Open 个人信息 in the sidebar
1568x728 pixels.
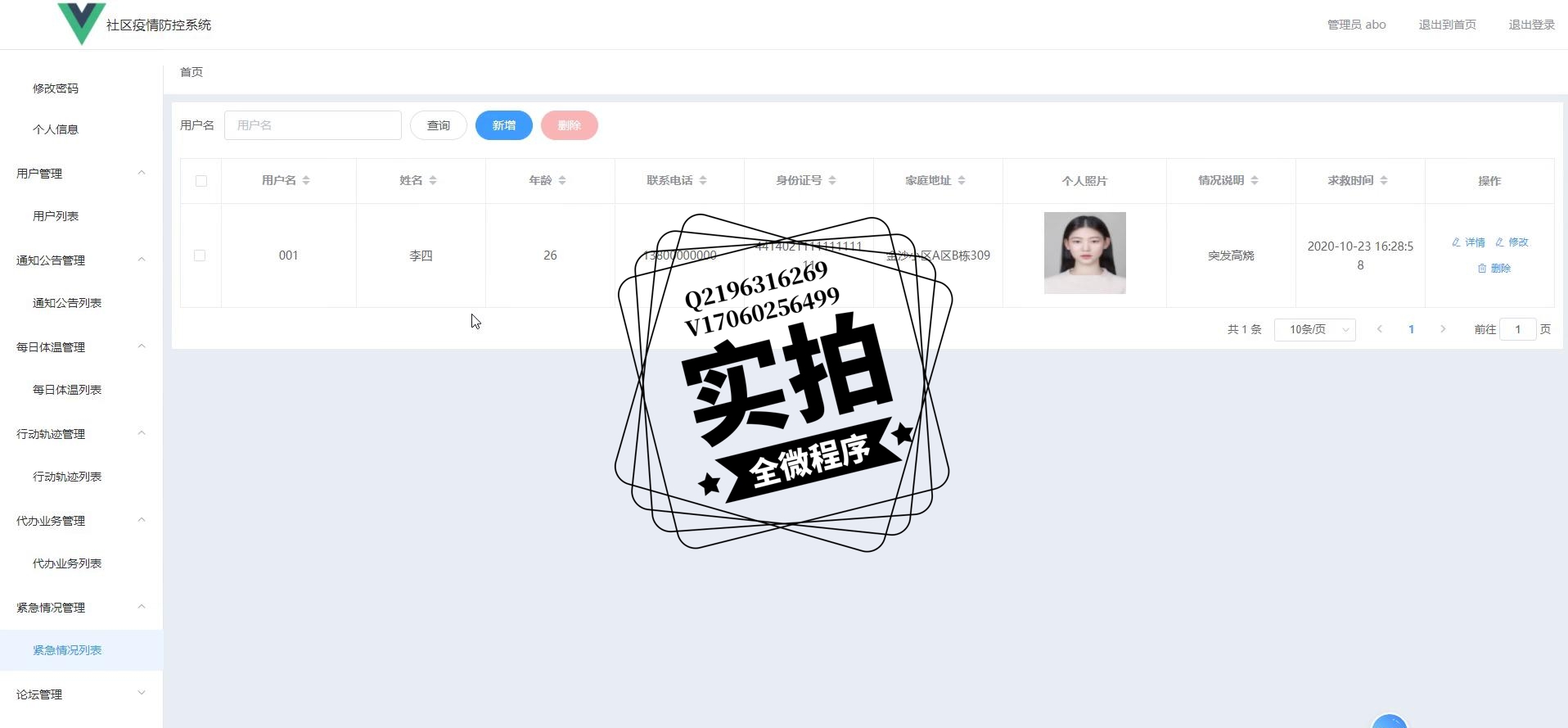coord(56,129)
